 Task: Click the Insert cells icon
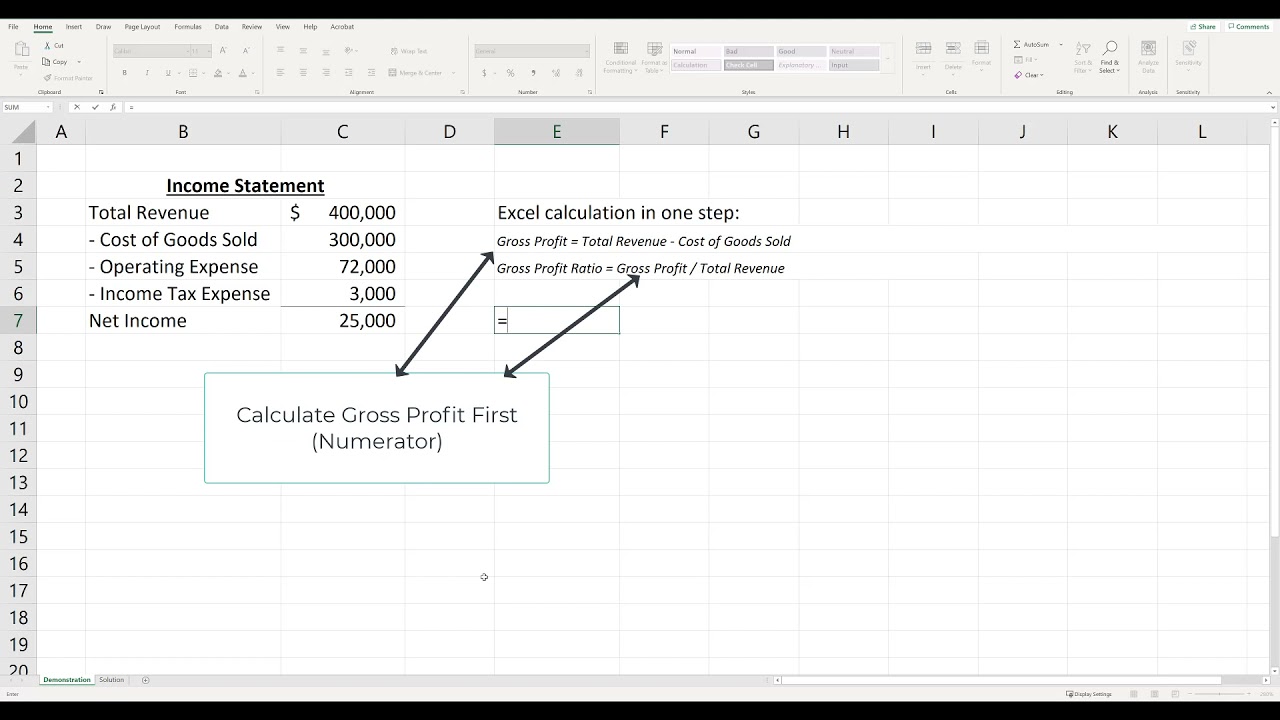[923, 48]
